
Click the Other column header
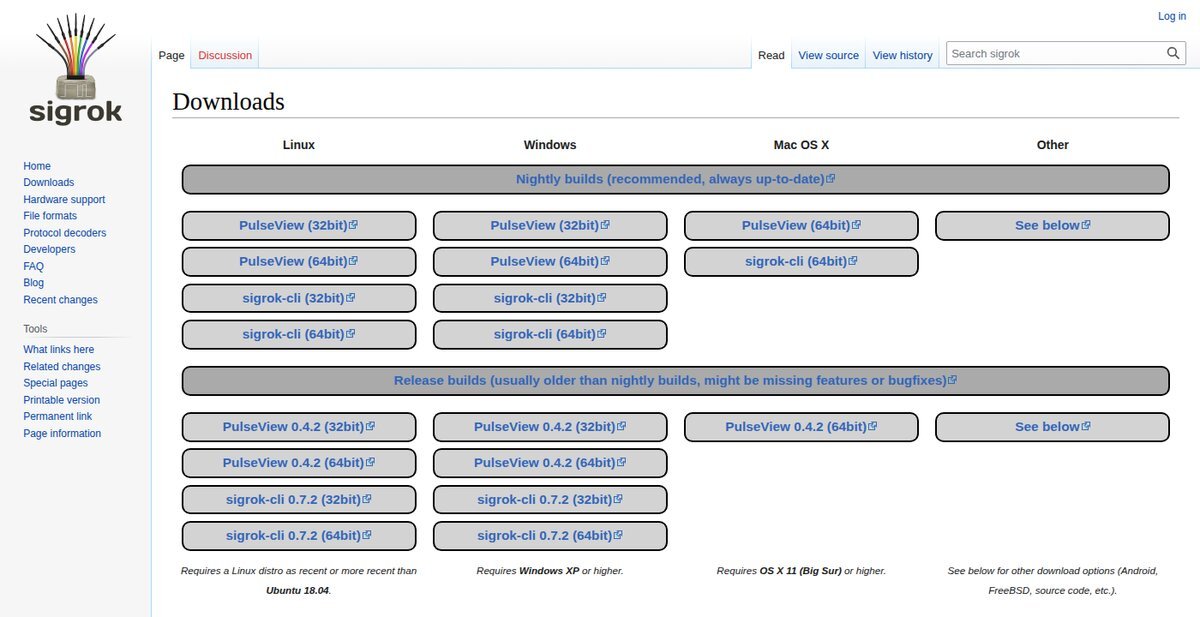click(x=1052, y=145)
